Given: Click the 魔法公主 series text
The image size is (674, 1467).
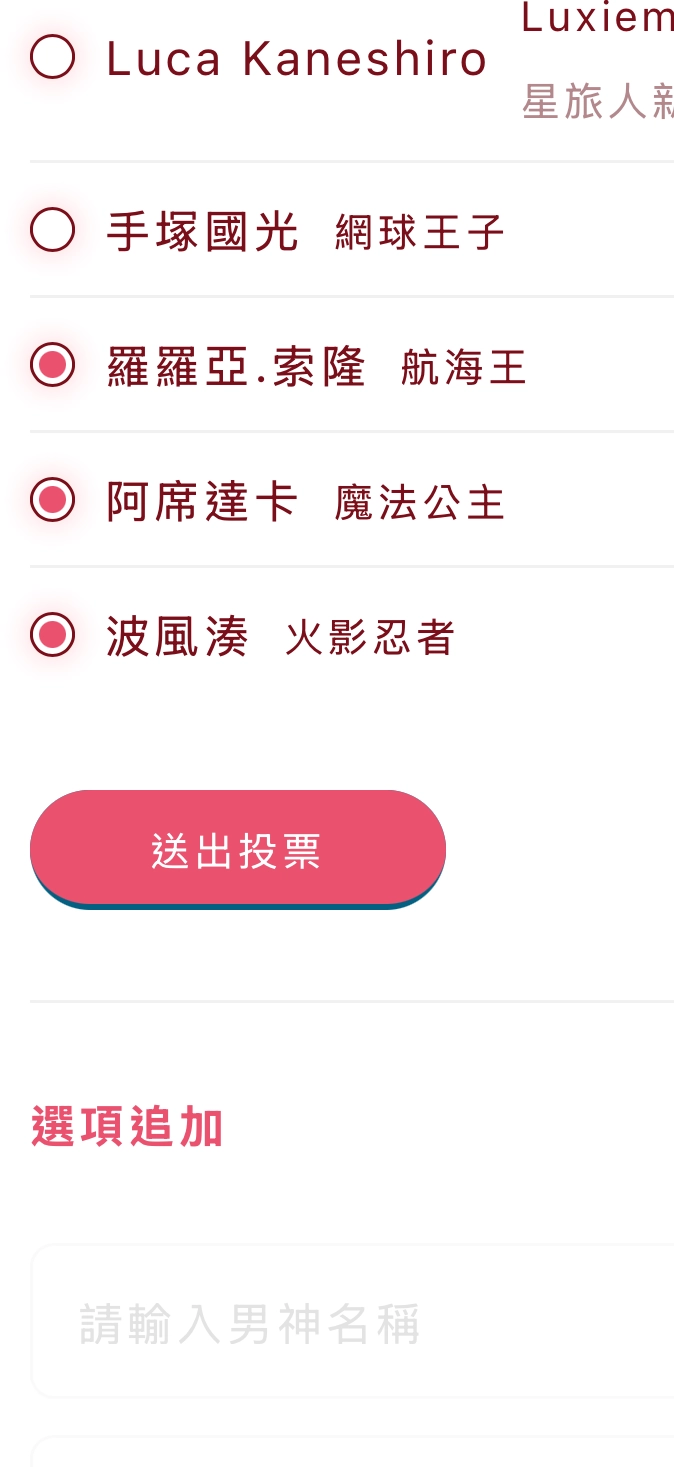Looking at the screenshot, I should 419,503.
